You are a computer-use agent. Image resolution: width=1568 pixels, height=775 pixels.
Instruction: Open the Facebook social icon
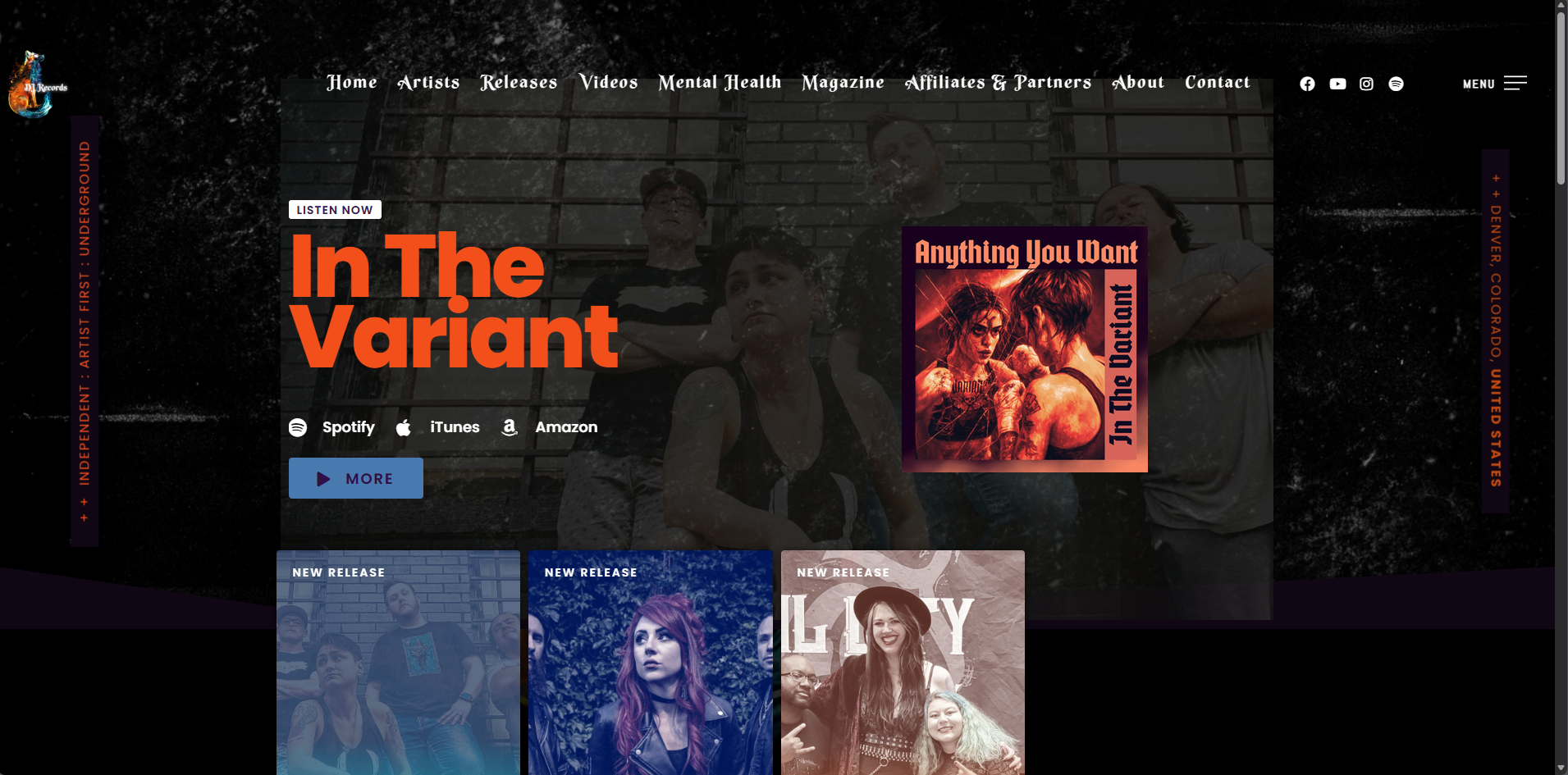tap(1307, 84)
